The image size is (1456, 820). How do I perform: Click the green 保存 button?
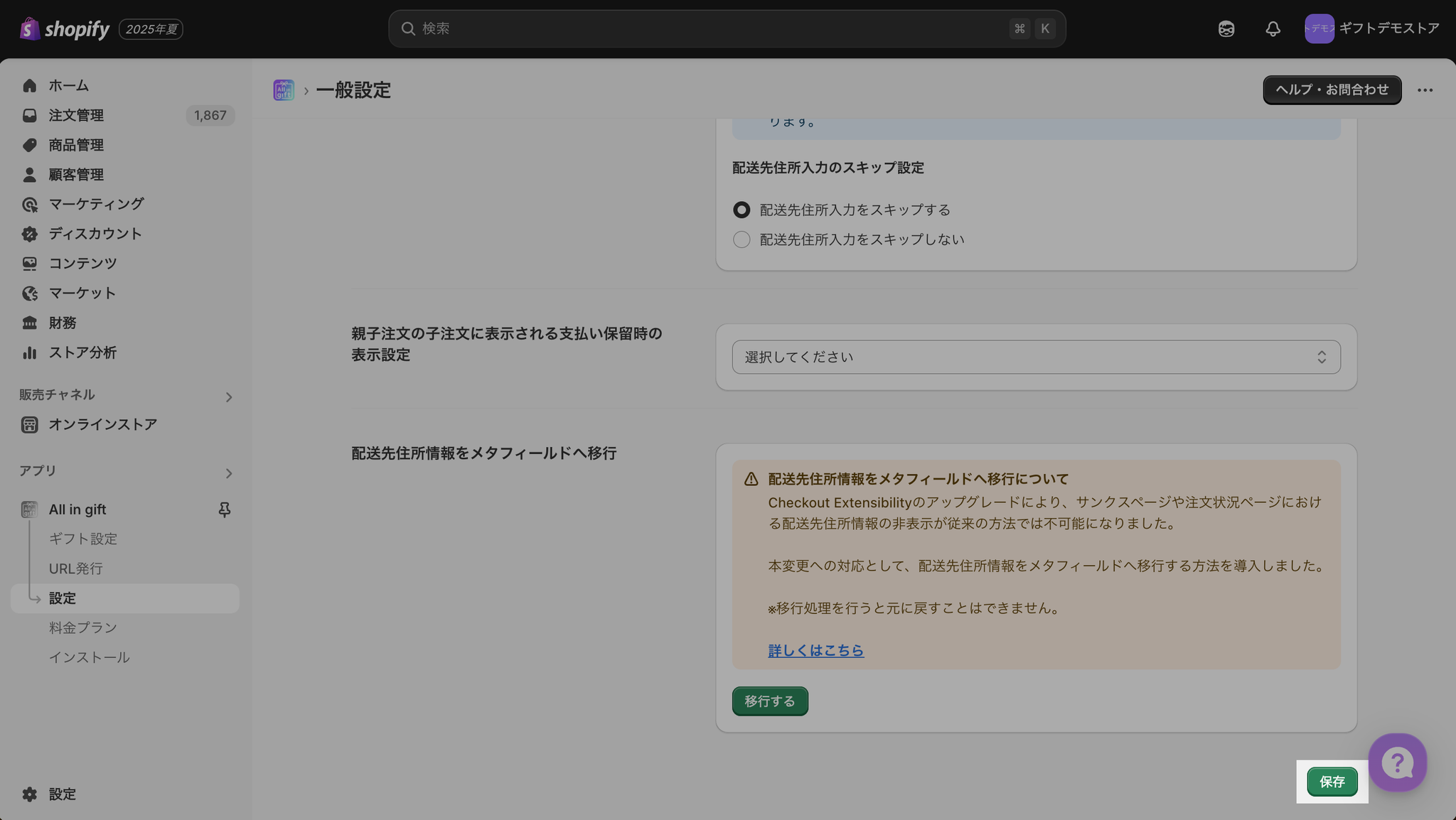[1332, 782]
